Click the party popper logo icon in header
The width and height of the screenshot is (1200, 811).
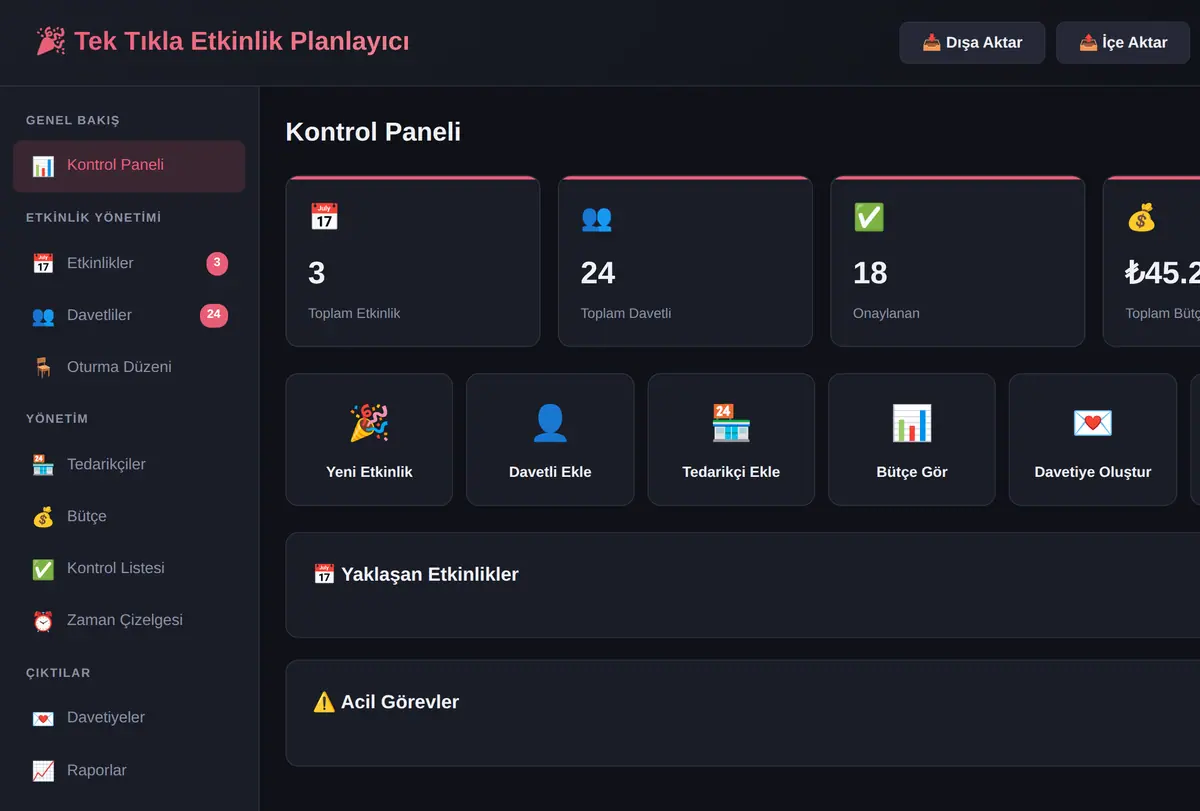pyautogui.click(x=51, y=41)
